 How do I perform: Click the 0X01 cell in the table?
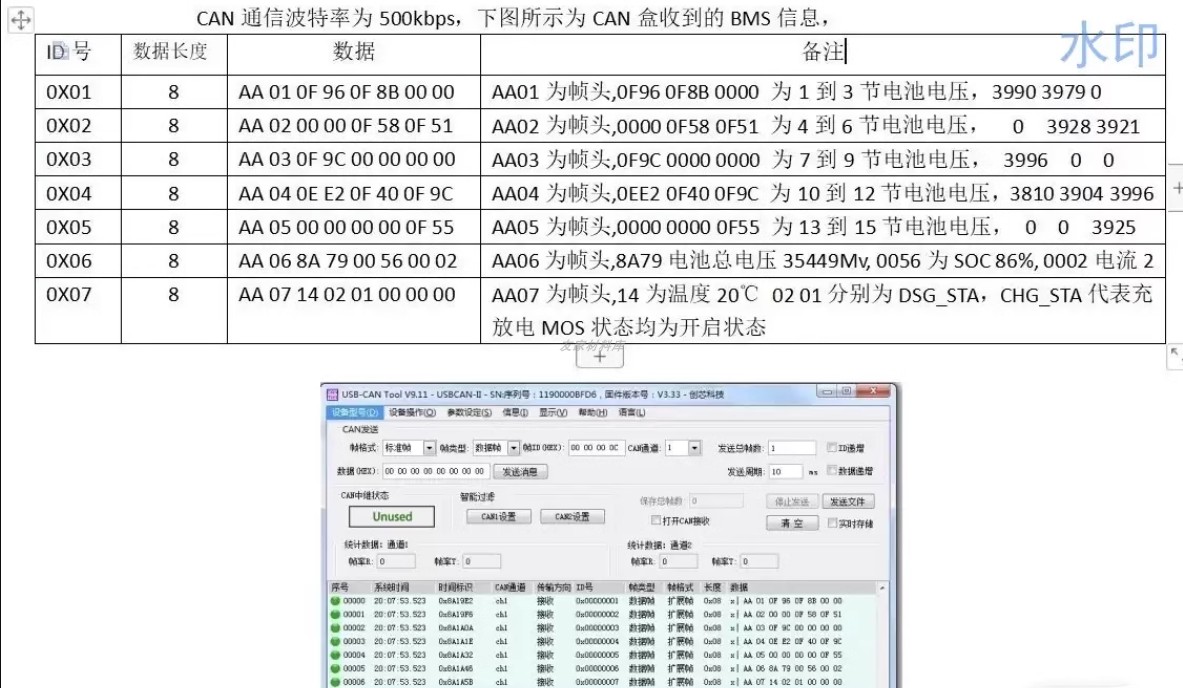(x=78, y=92)
